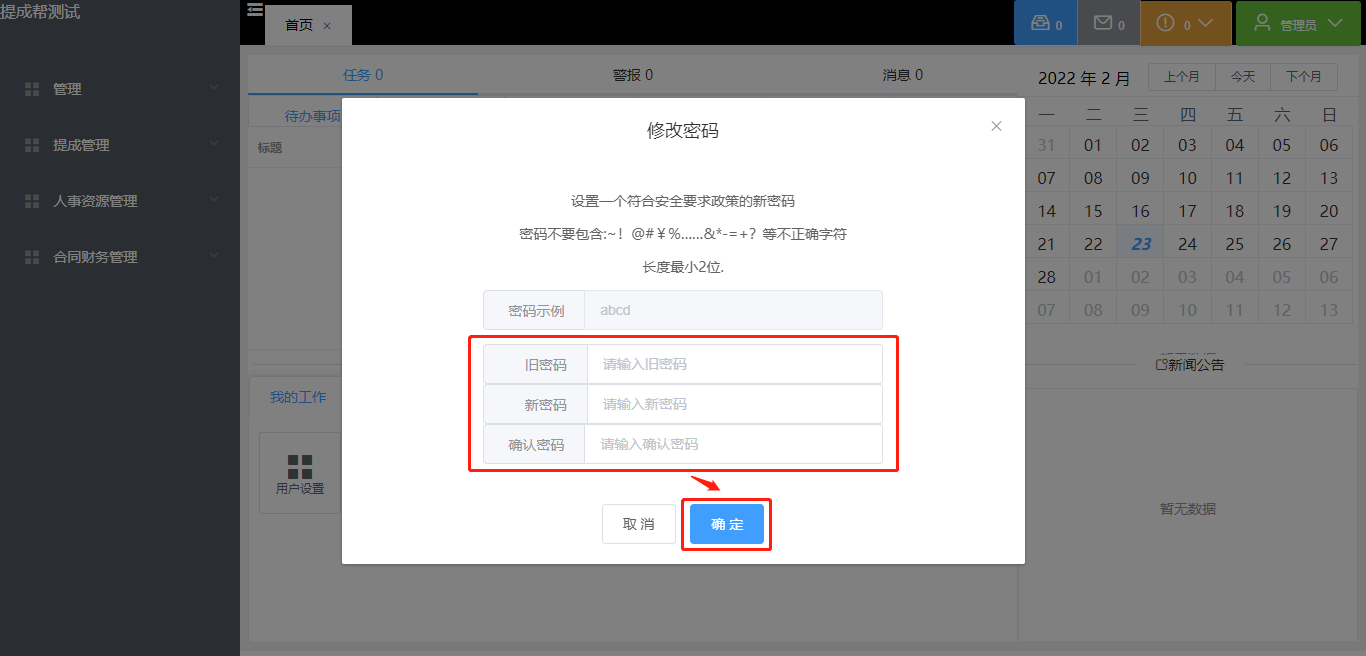Select greyed calendar date 31
Viewport: 1366px width, 656px height.
(x=1047, y=145)
